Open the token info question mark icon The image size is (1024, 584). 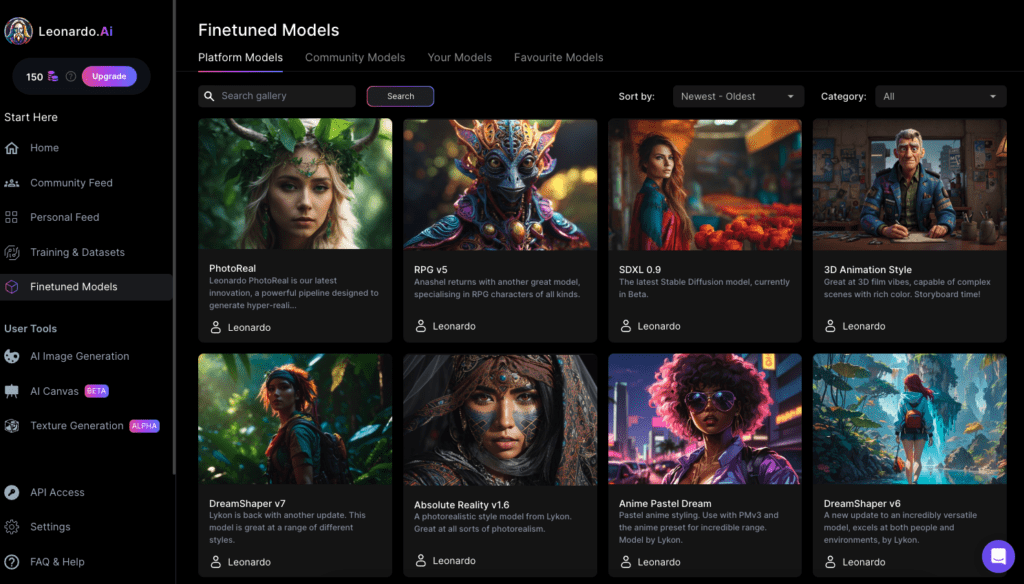(x=71, y=76)
